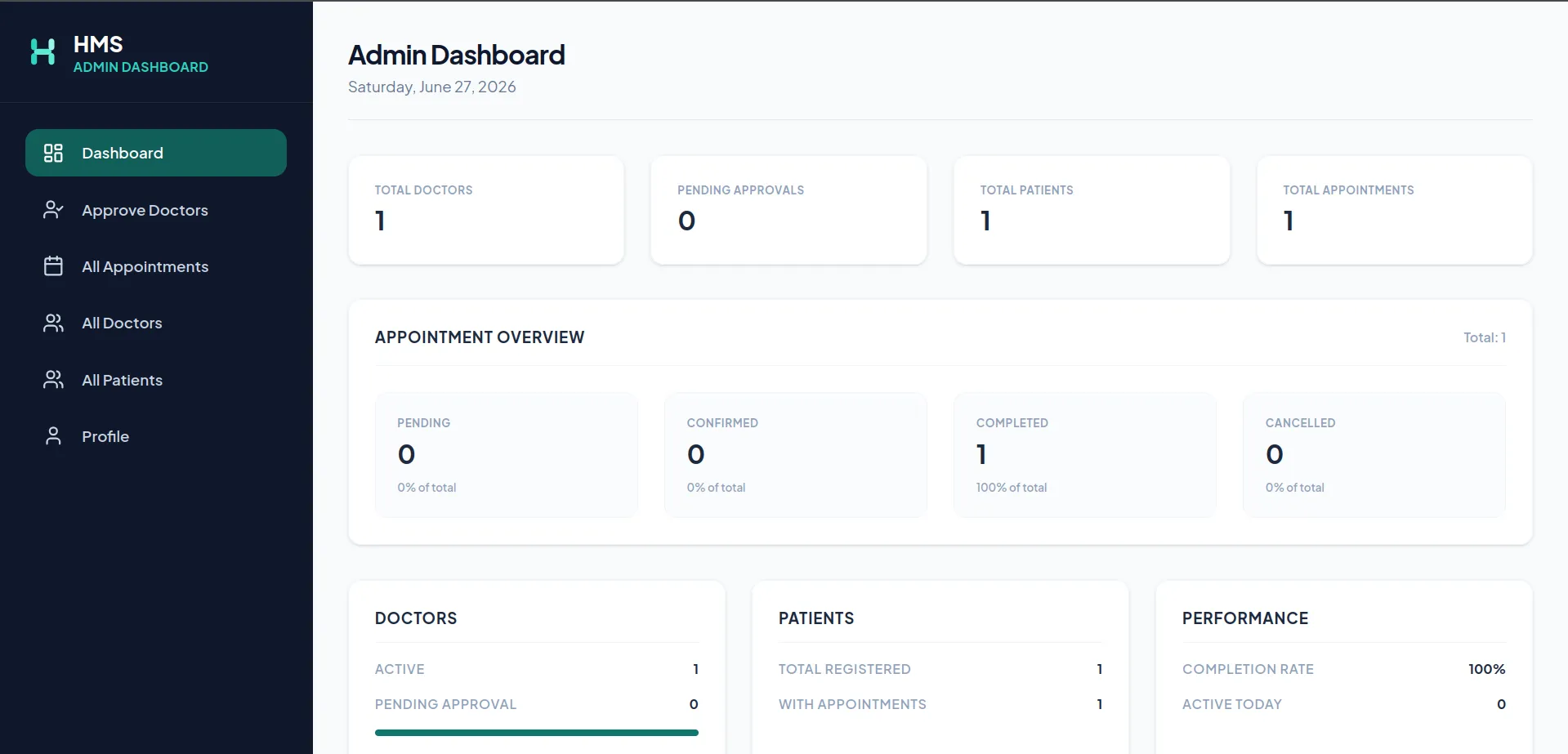Open All Appointments in the sidebar

point(156,266)
